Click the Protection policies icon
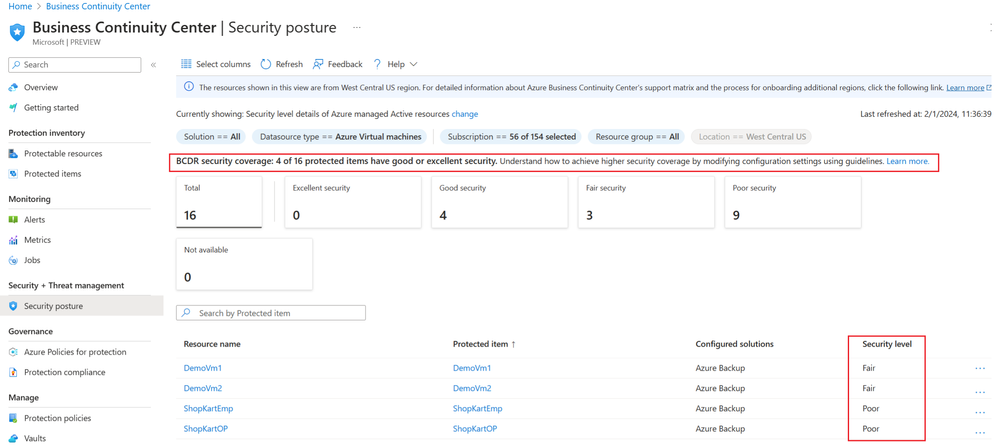This screenshot has height=447, width=999. (13, 418)
